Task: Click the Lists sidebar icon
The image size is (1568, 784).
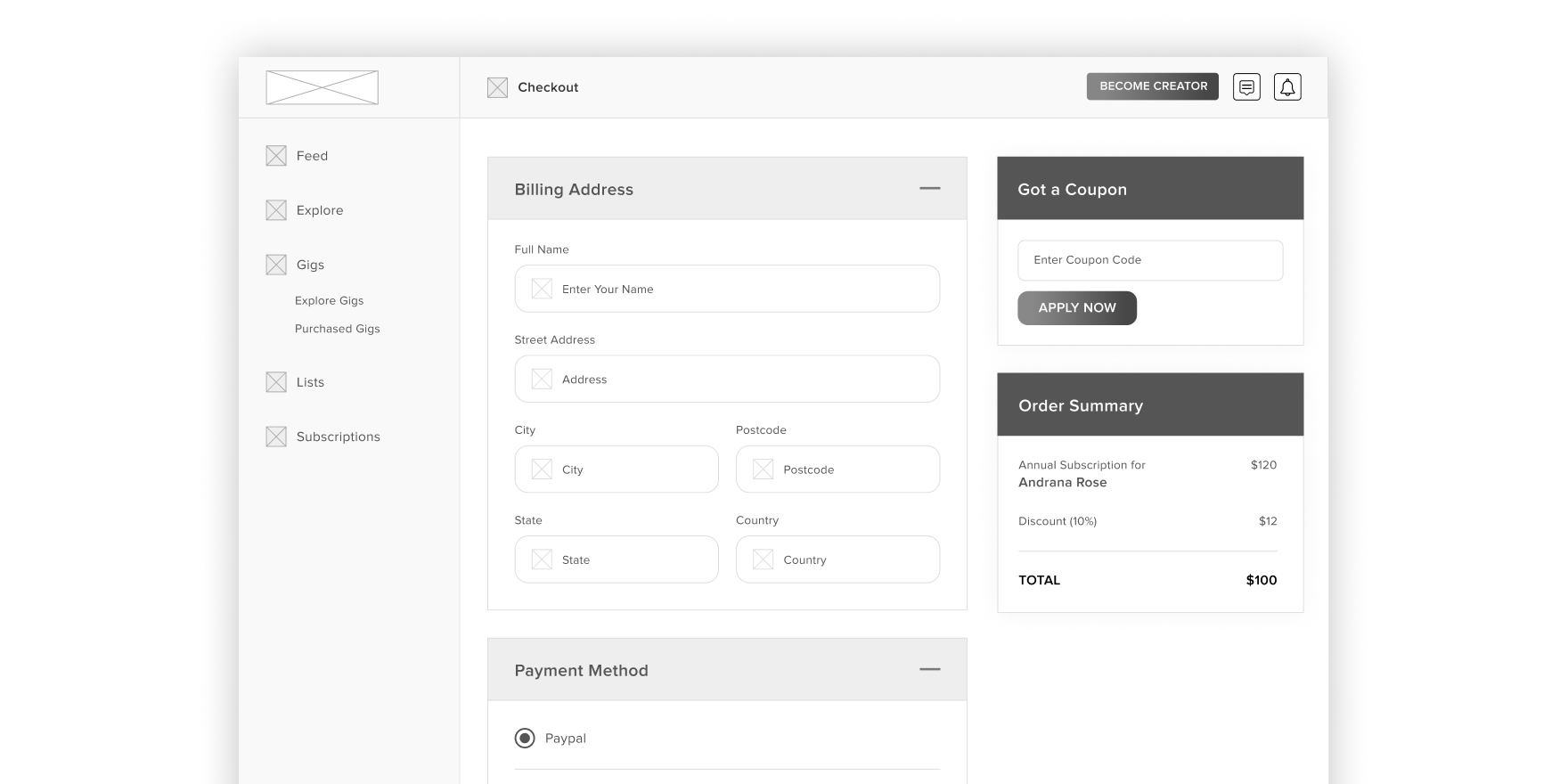Action: (276, 382)
